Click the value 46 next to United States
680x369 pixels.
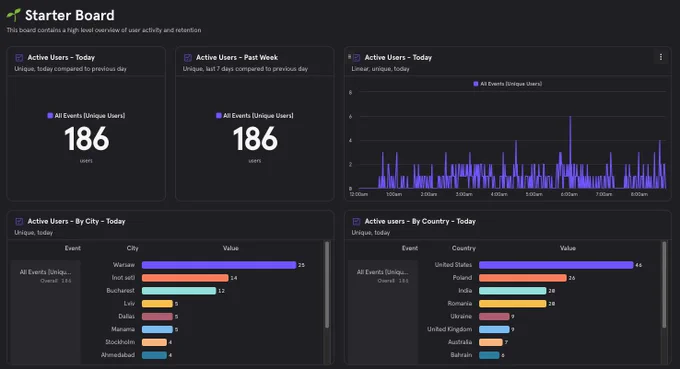click(638, 265)
